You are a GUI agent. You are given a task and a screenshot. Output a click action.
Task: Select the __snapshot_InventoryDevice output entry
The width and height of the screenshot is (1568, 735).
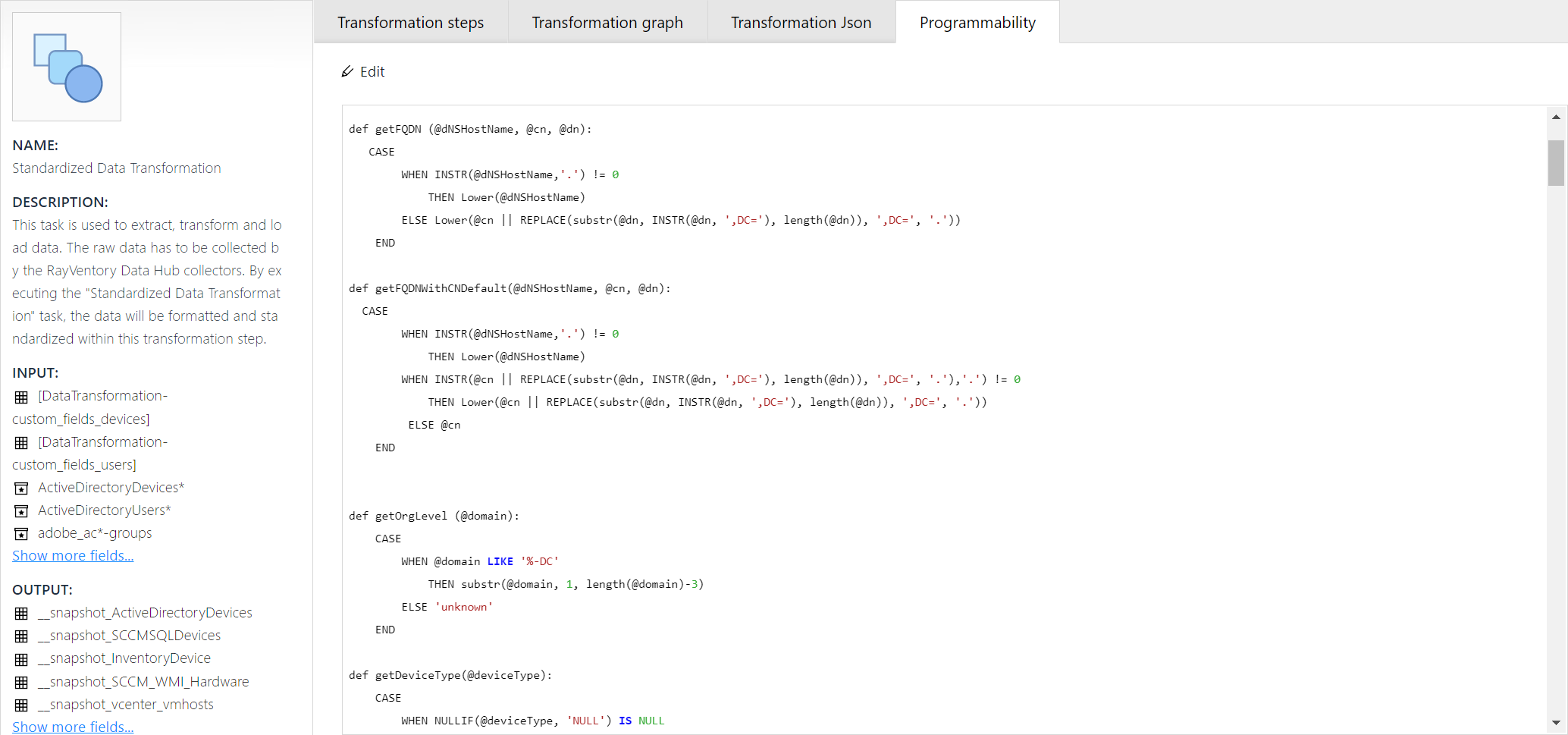pos(124,658)
